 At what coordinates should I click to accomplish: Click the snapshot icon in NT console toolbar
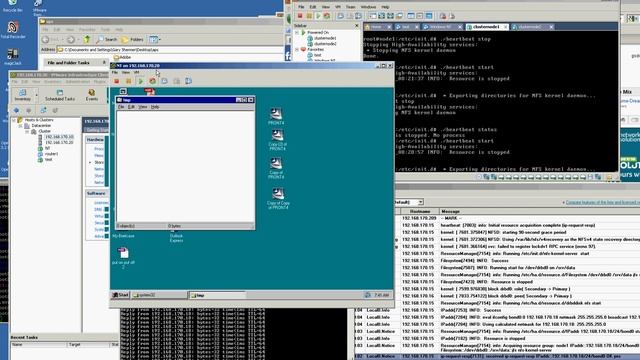[164, 81]
